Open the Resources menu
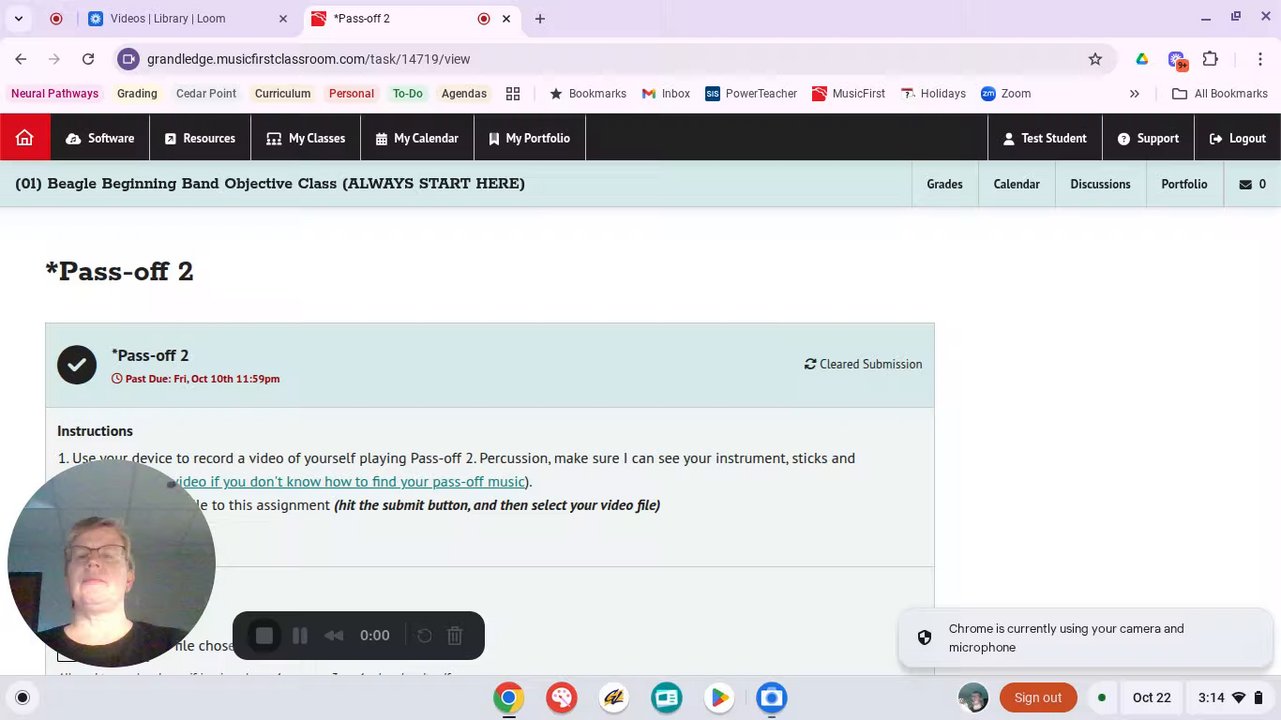Image resolution: width=1281 pixels, height=720 pixels. pyautogui.click(x=200, y=138)
